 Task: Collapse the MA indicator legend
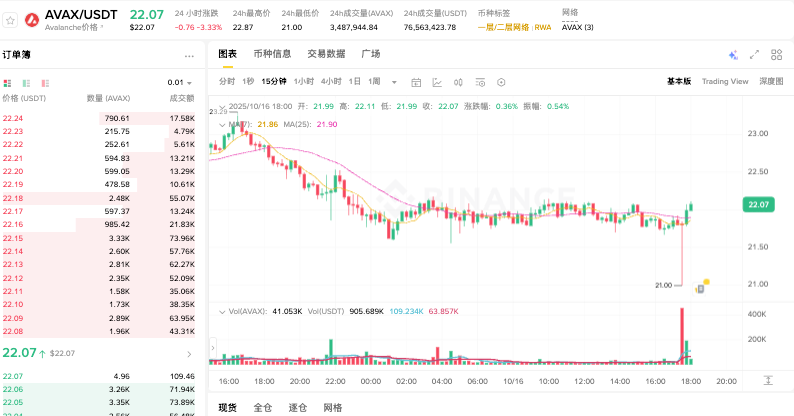pos(222,124)
